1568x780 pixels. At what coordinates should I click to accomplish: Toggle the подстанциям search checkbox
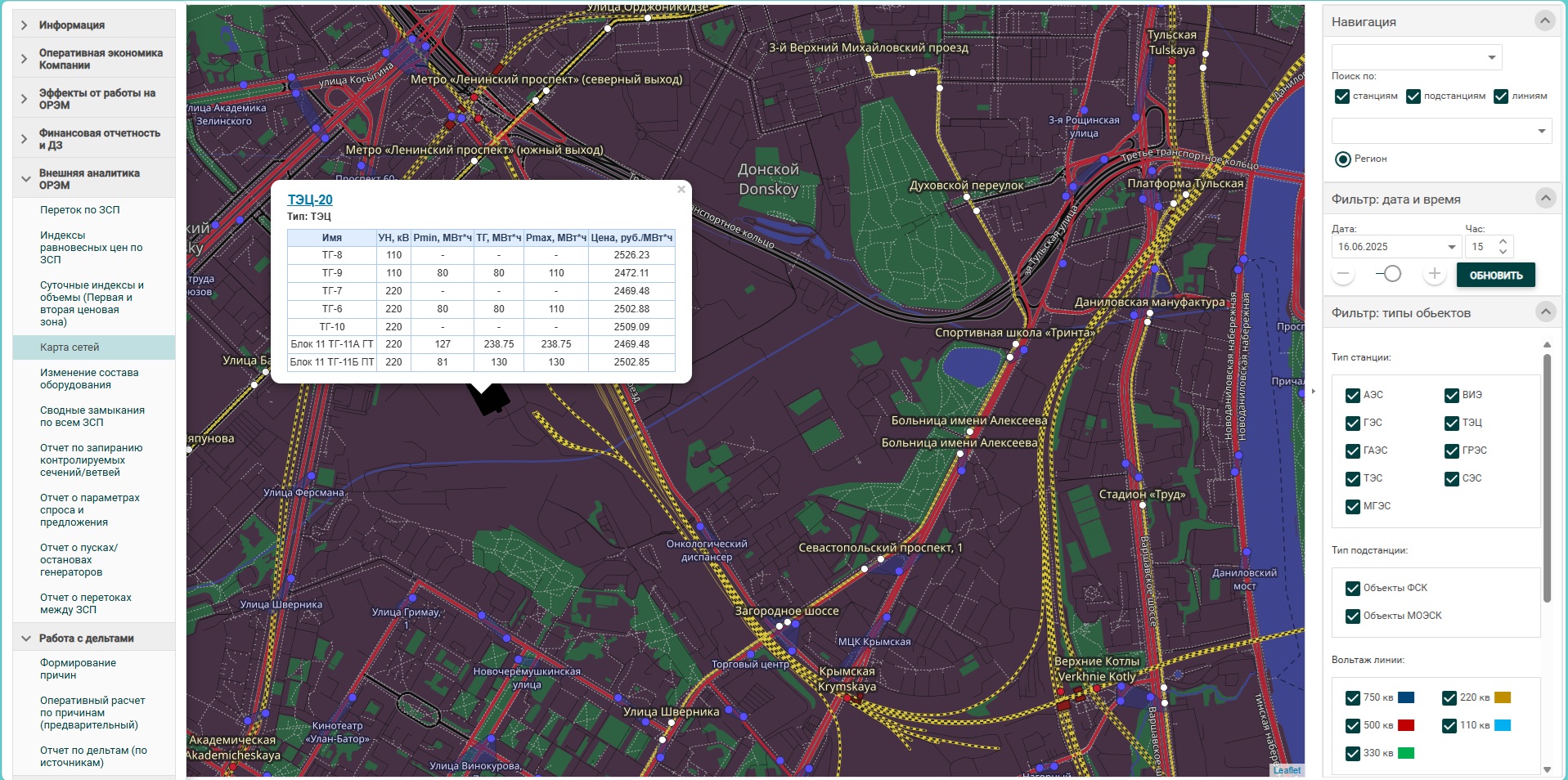pyautogui.click(x=1413, y=96)
